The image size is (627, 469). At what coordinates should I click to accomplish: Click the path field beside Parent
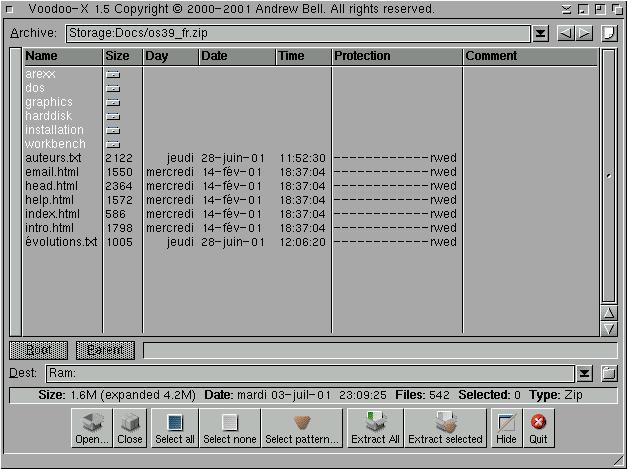[380, 350]
